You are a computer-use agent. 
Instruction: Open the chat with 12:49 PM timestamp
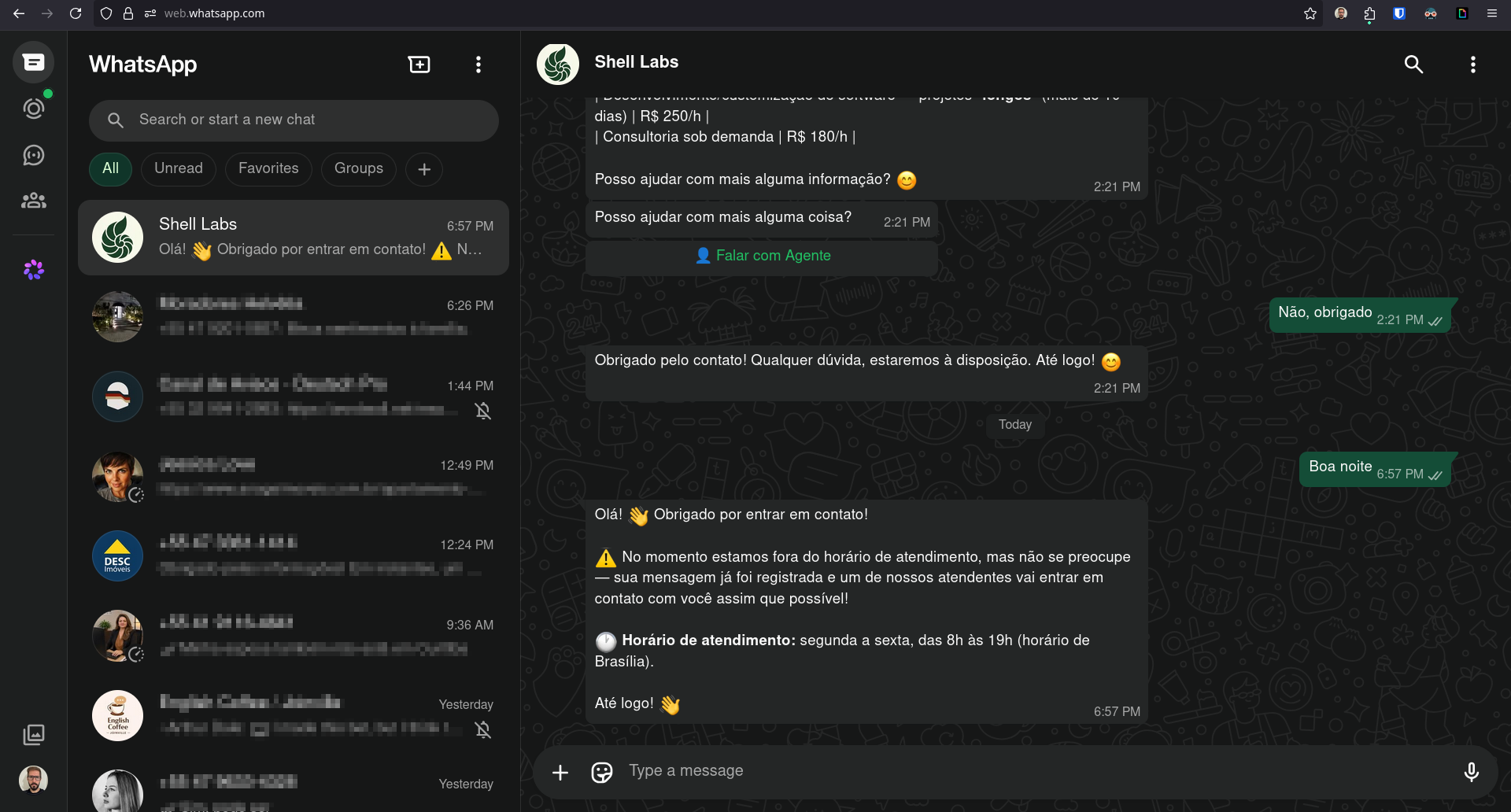point(294,477)
